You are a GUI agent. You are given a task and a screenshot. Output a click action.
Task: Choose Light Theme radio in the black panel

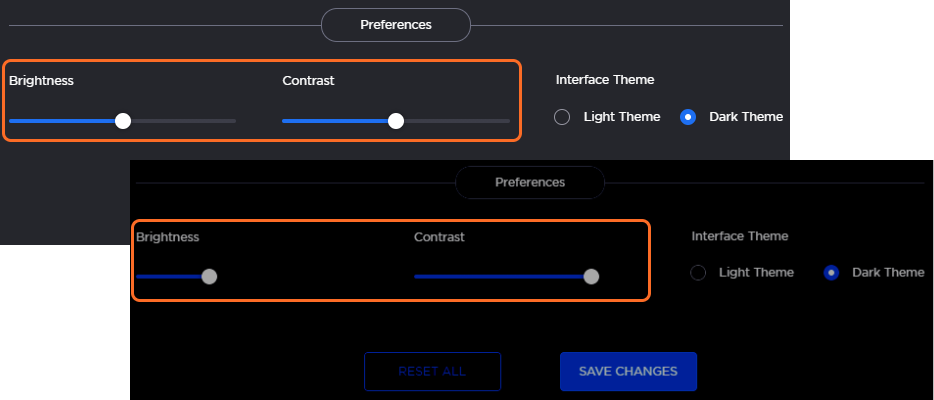click(x=698, y=273)
